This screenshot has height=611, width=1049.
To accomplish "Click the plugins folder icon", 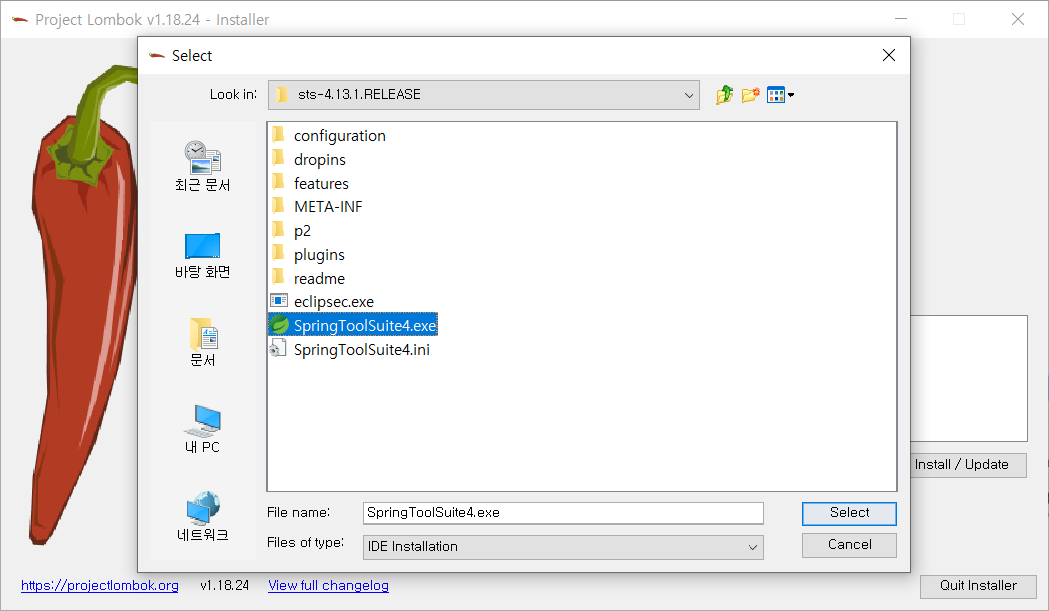I will tap(279, 254).
